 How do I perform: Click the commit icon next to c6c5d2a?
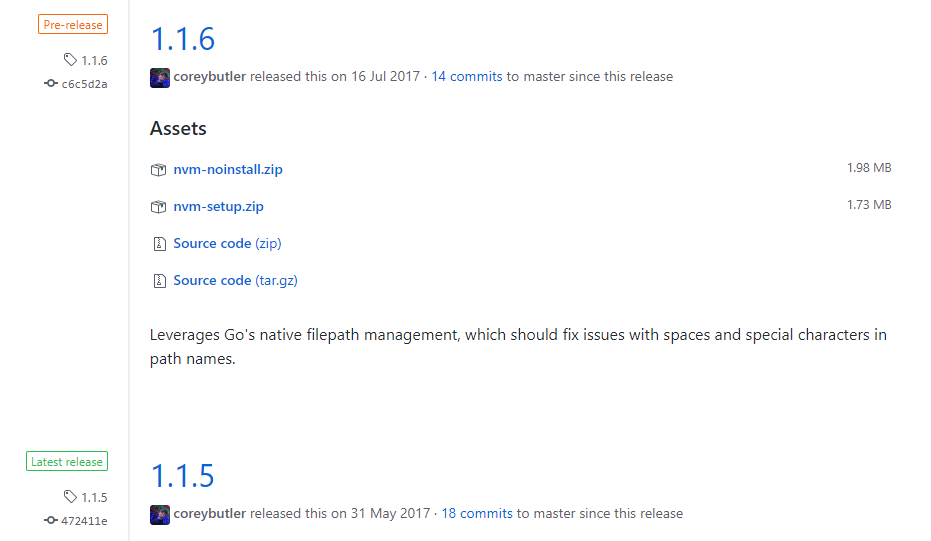[50, 84]
